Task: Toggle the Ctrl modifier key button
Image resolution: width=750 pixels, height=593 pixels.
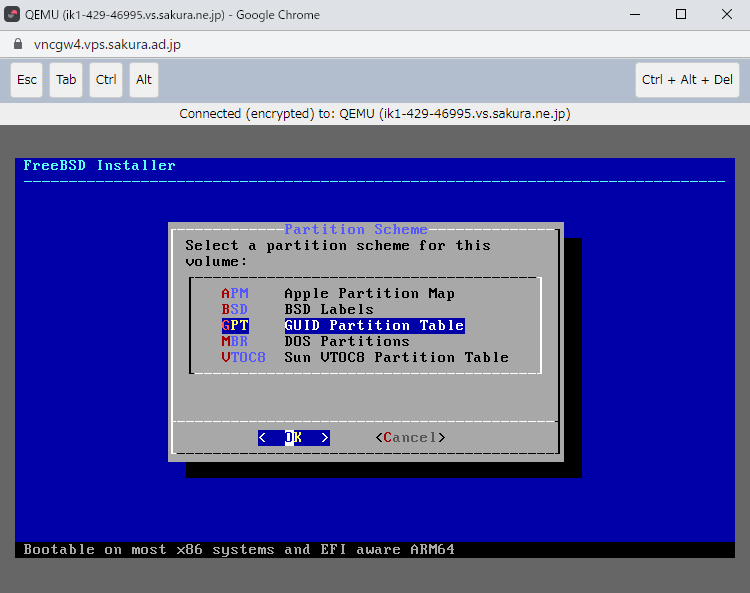Action: (106, 80)
